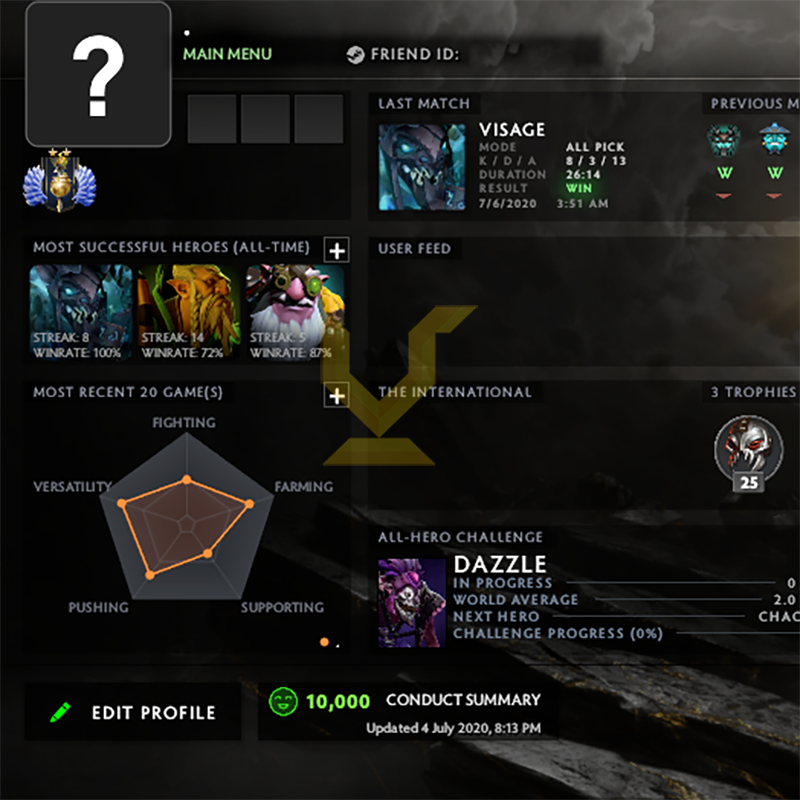This screenshot has width=800, height=800.
Task: Select the Visage last match portrait
Action: click(x=421, y=167)
